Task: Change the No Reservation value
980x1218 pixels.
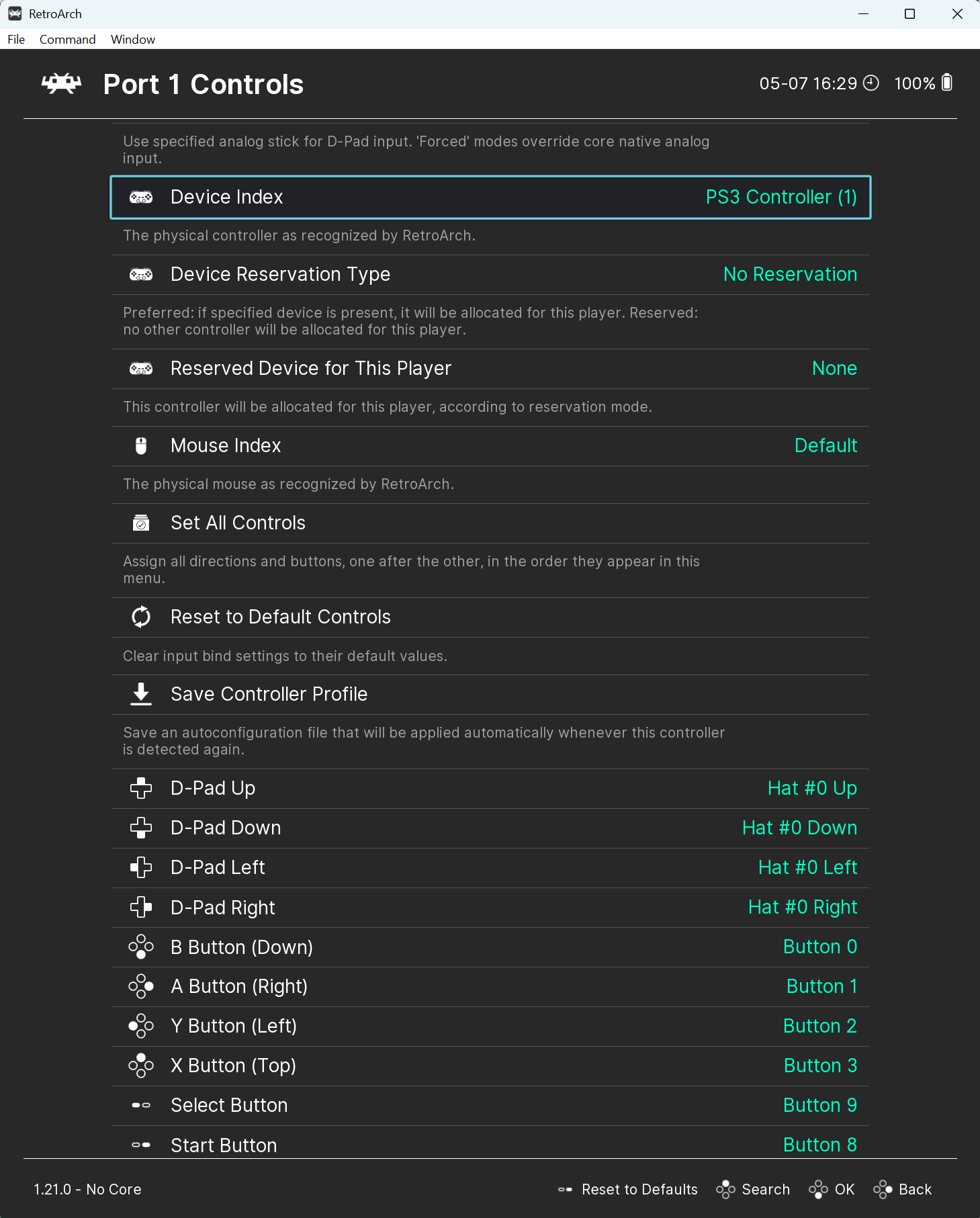Action: pos(790,274)
